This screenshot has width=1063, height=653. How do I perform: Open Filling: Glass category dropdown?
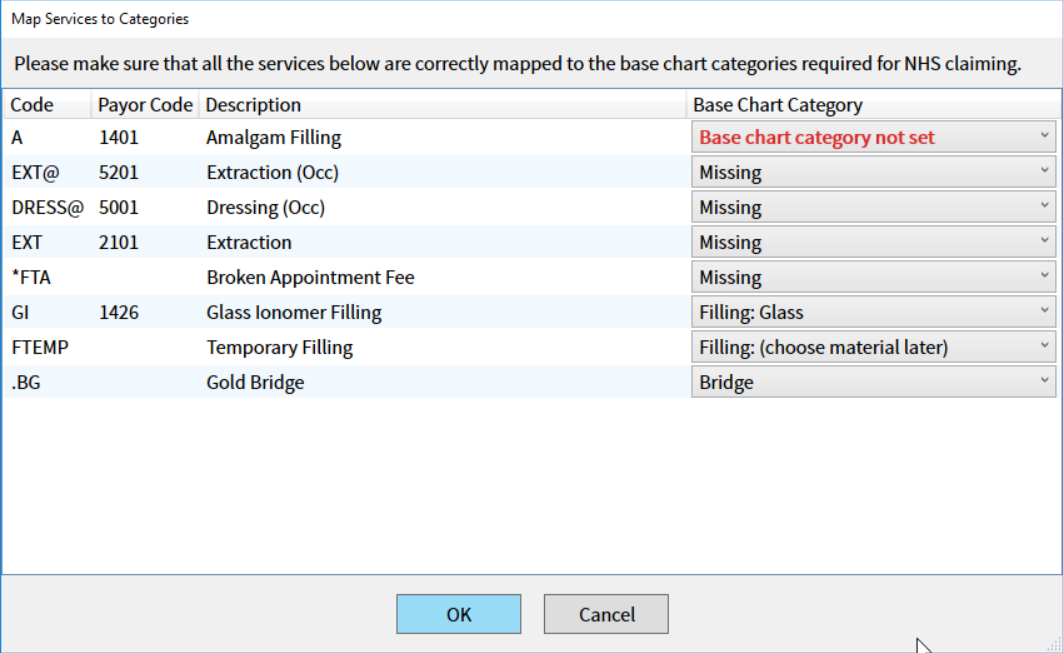pyautogui.click(x=873, y=313)
